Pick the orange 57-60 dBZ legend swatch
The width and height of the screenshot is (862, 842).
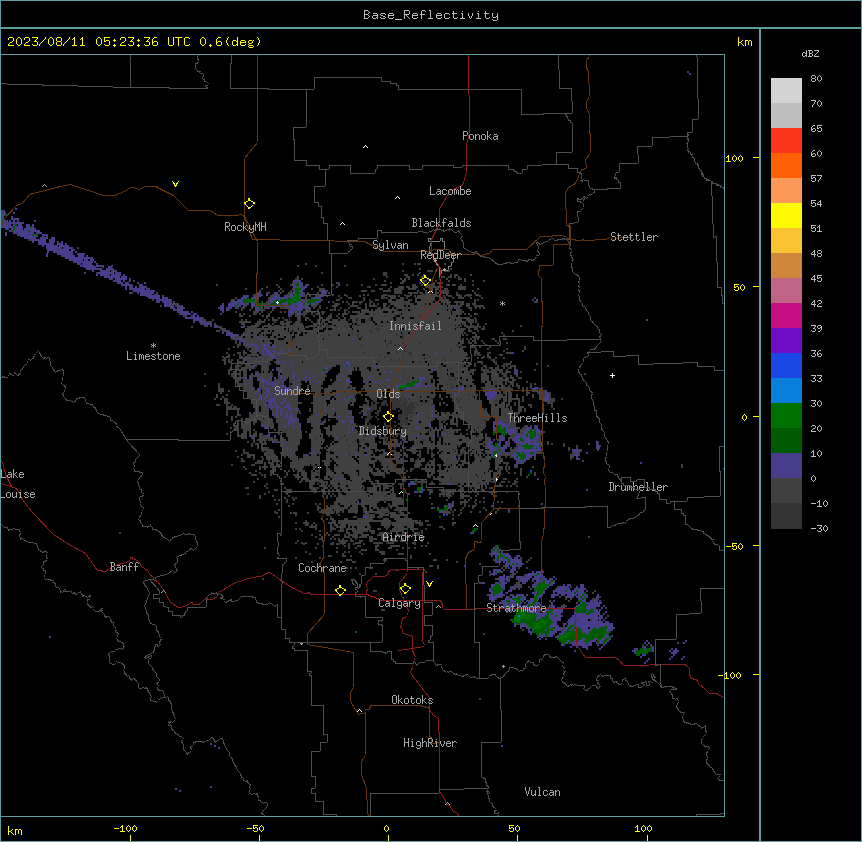tap(786, 165)
